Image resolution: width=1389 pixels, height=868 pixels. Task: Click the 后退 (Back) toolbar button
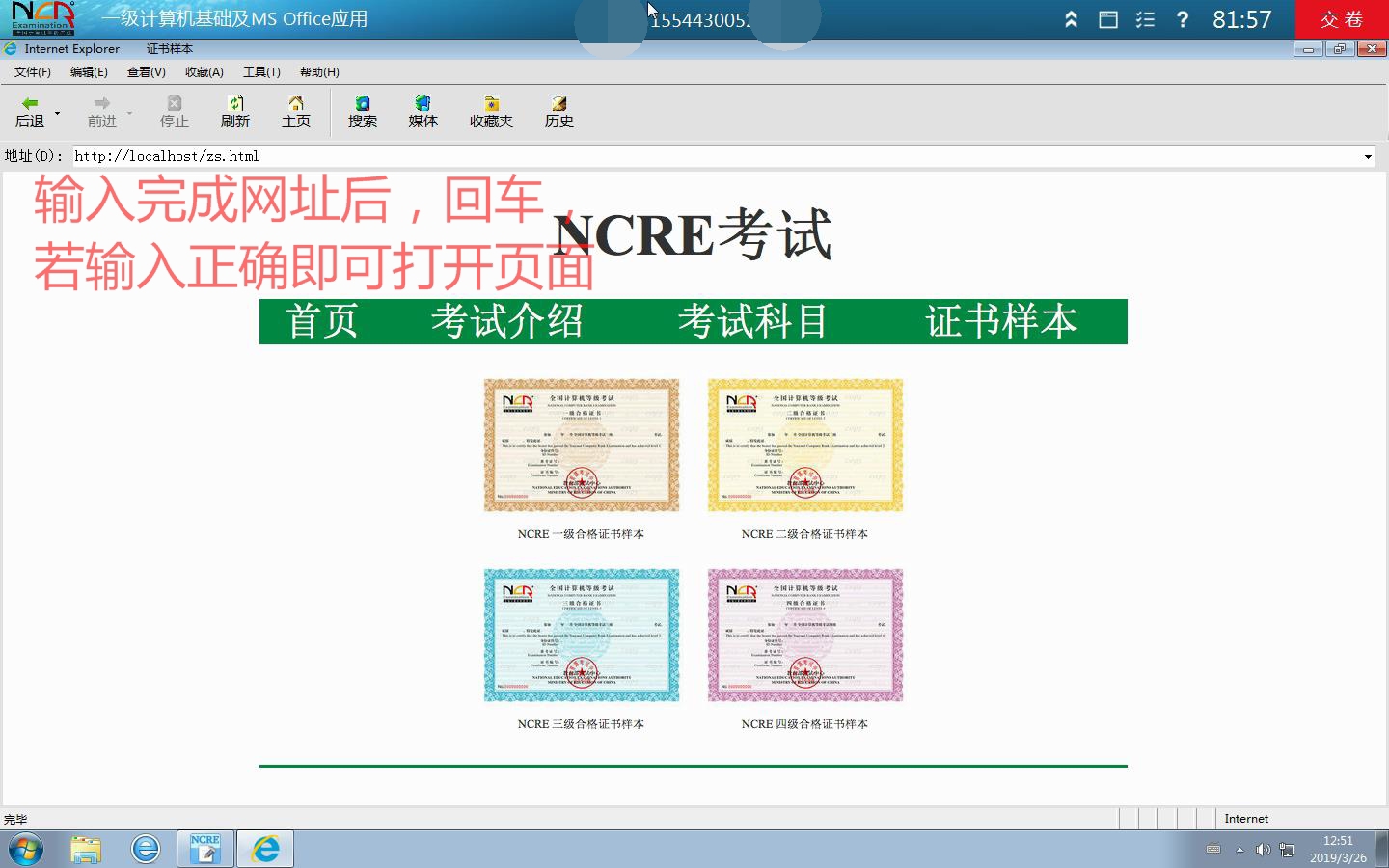coord(30,112)
